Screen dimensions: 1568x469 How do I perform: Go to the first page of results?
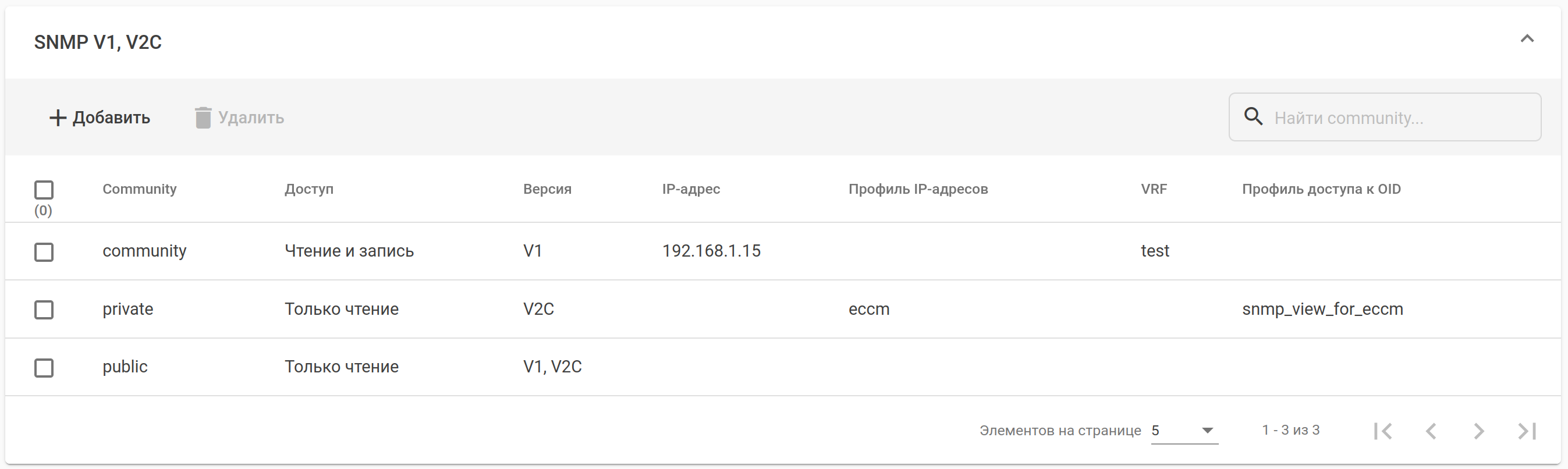[x=1382, y=431]
